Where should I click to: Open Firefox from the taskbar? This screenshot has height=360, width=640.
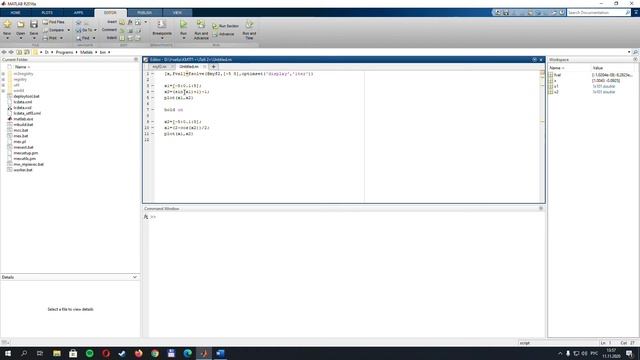(138, 353)
